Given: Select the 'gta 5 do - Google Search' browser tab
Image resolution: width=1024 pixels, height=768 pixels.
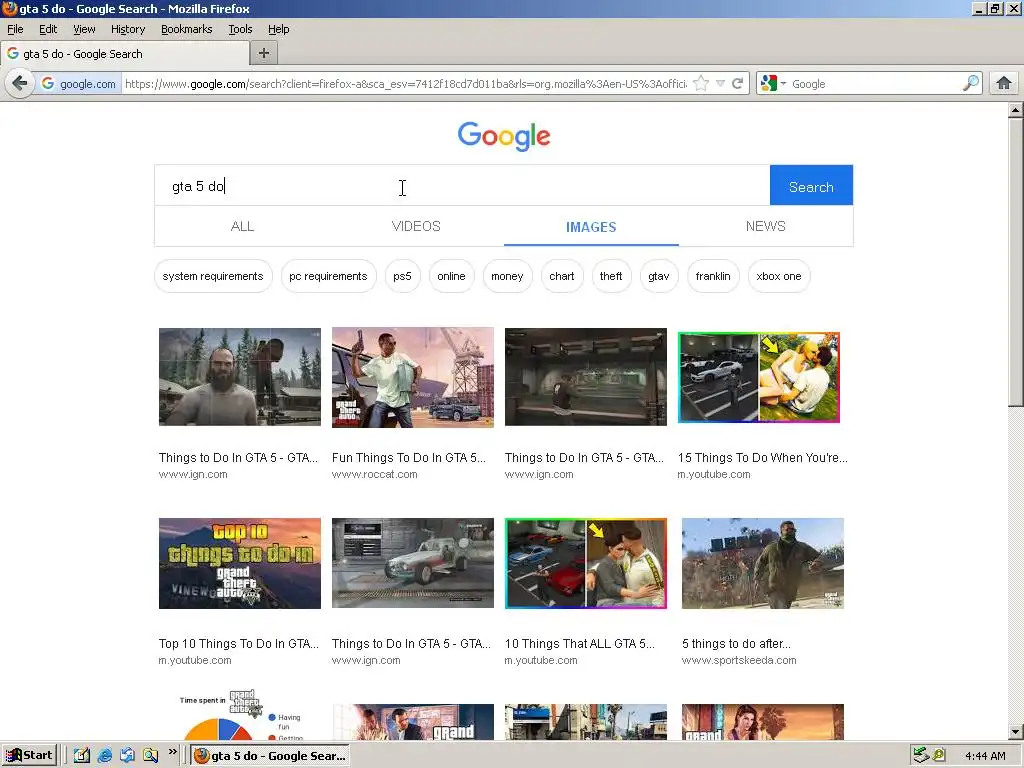Looking at the screenshot, I should (x=124, y=54).
